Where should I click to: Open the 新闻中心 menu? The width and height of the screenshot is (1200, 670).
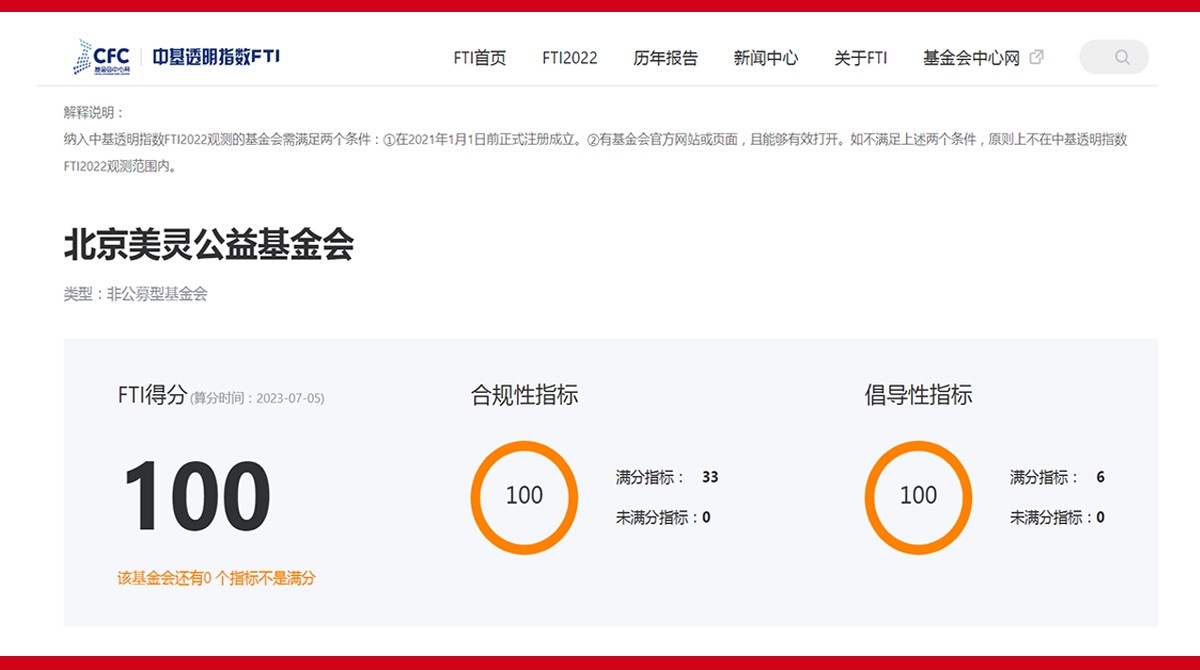[x=766, y=58]
